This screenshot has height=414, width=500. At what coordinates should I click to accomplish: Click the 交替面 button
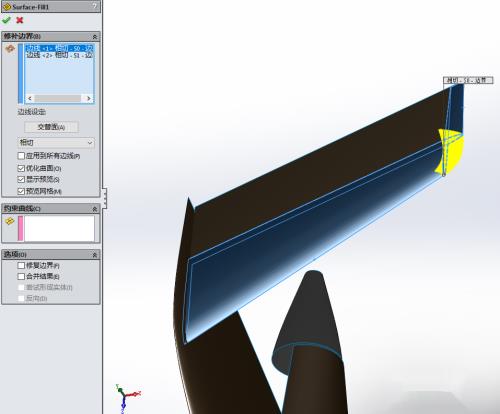(52, 127)
